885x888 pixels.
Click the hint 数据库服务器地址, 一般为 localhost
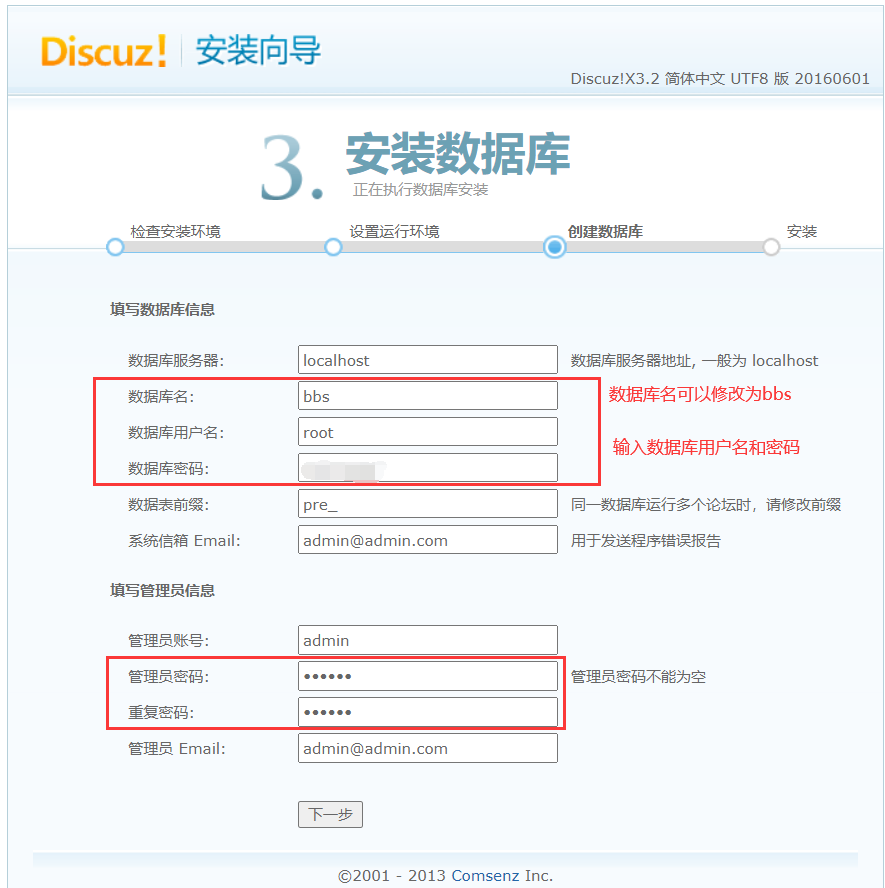pos(694,361)
